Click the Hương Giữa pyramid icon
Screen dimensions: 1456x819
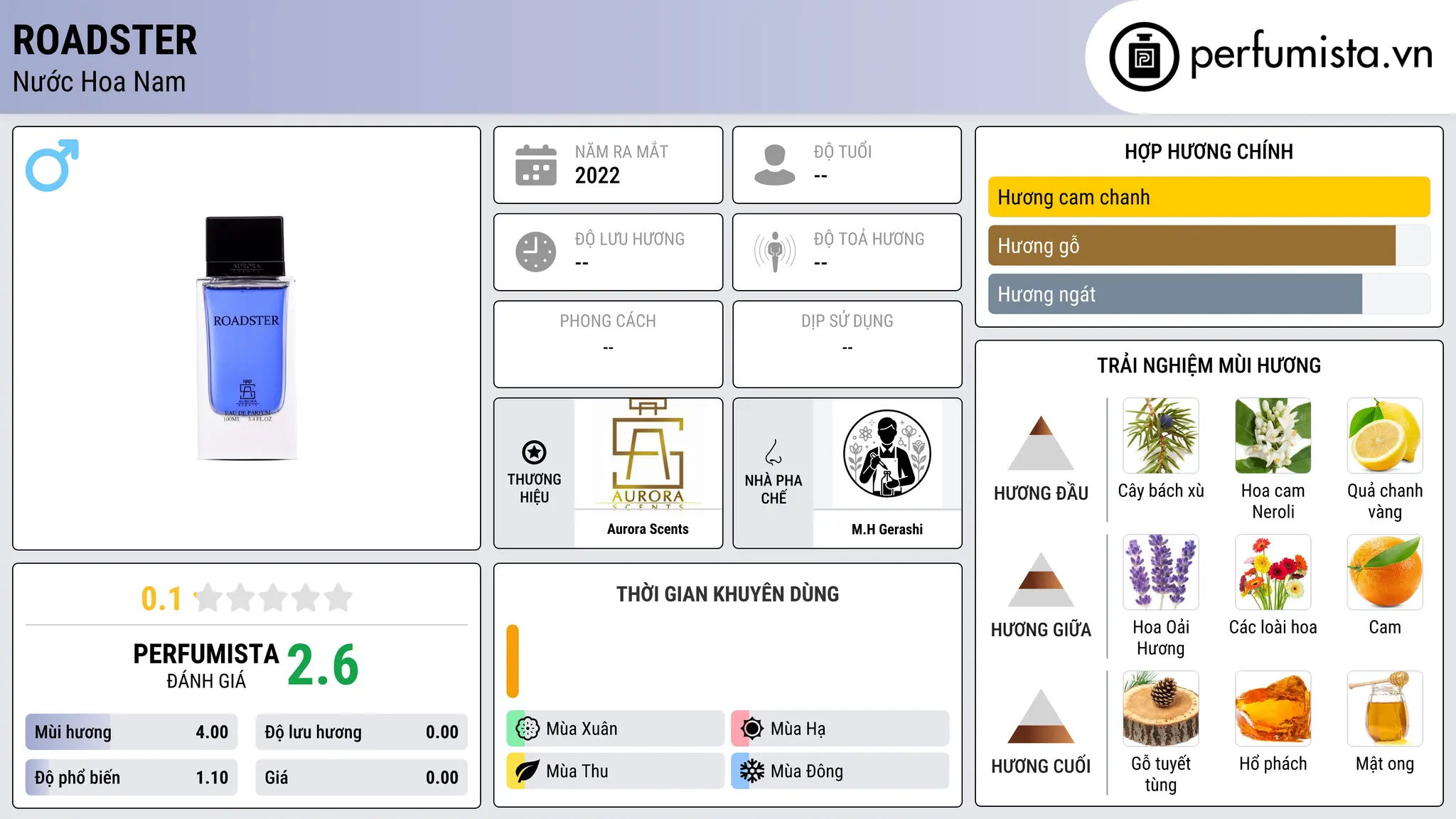[1041, 579]
